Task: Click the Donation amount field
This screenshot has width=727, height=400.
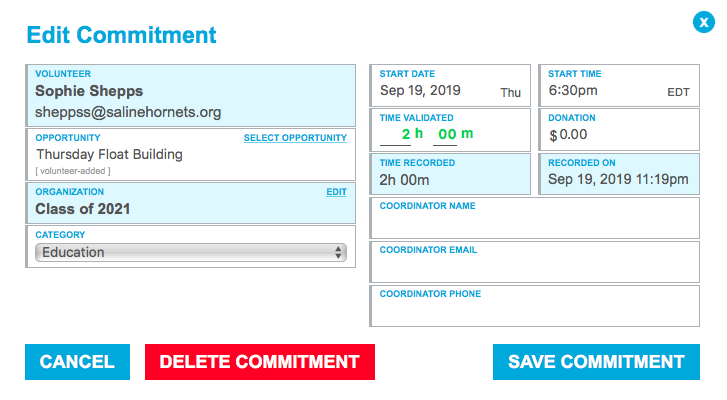Action: [625, 135]
